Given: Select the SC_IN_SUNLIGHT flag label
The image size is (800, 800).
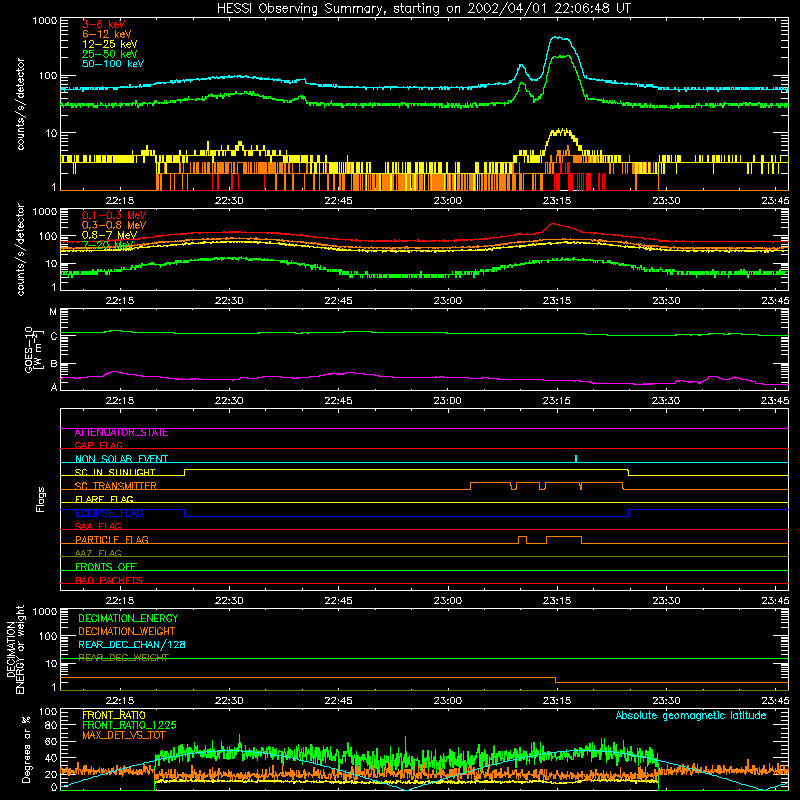Looking at the screenshot, I should (115, 472).
